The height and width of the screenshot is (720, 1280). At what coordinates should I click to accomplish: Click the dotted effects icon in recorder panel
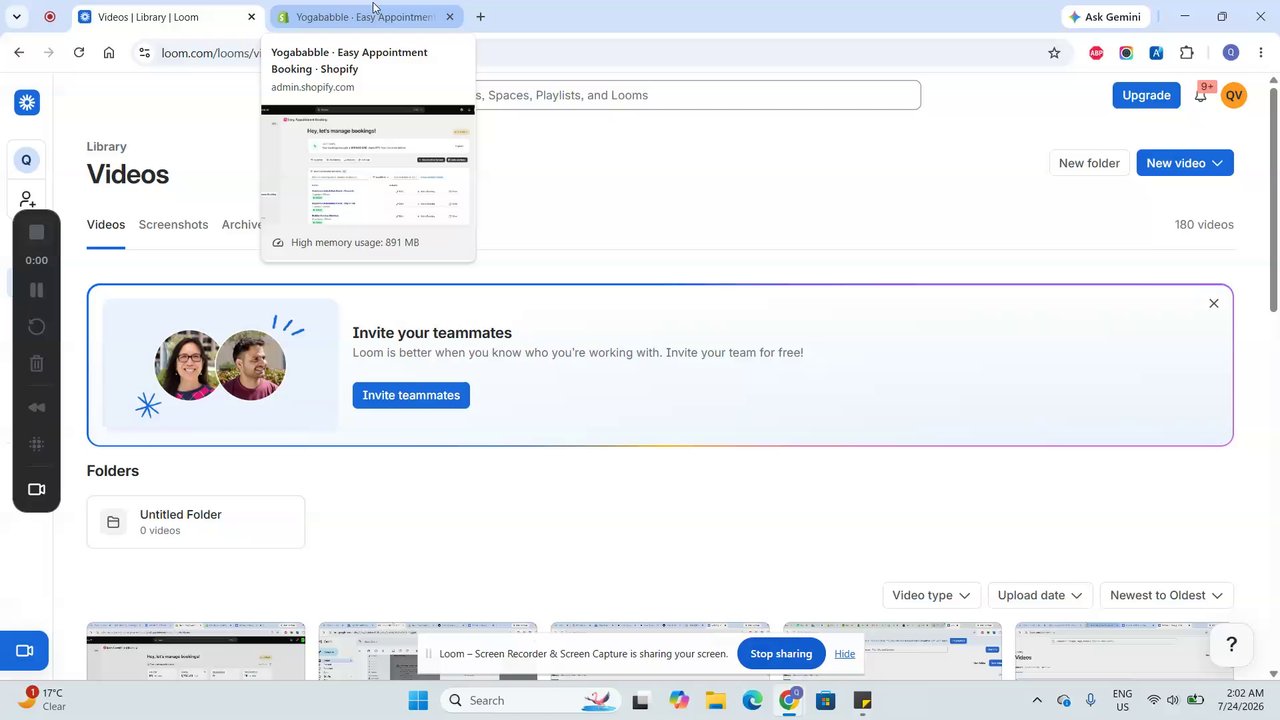click(37, 444)
